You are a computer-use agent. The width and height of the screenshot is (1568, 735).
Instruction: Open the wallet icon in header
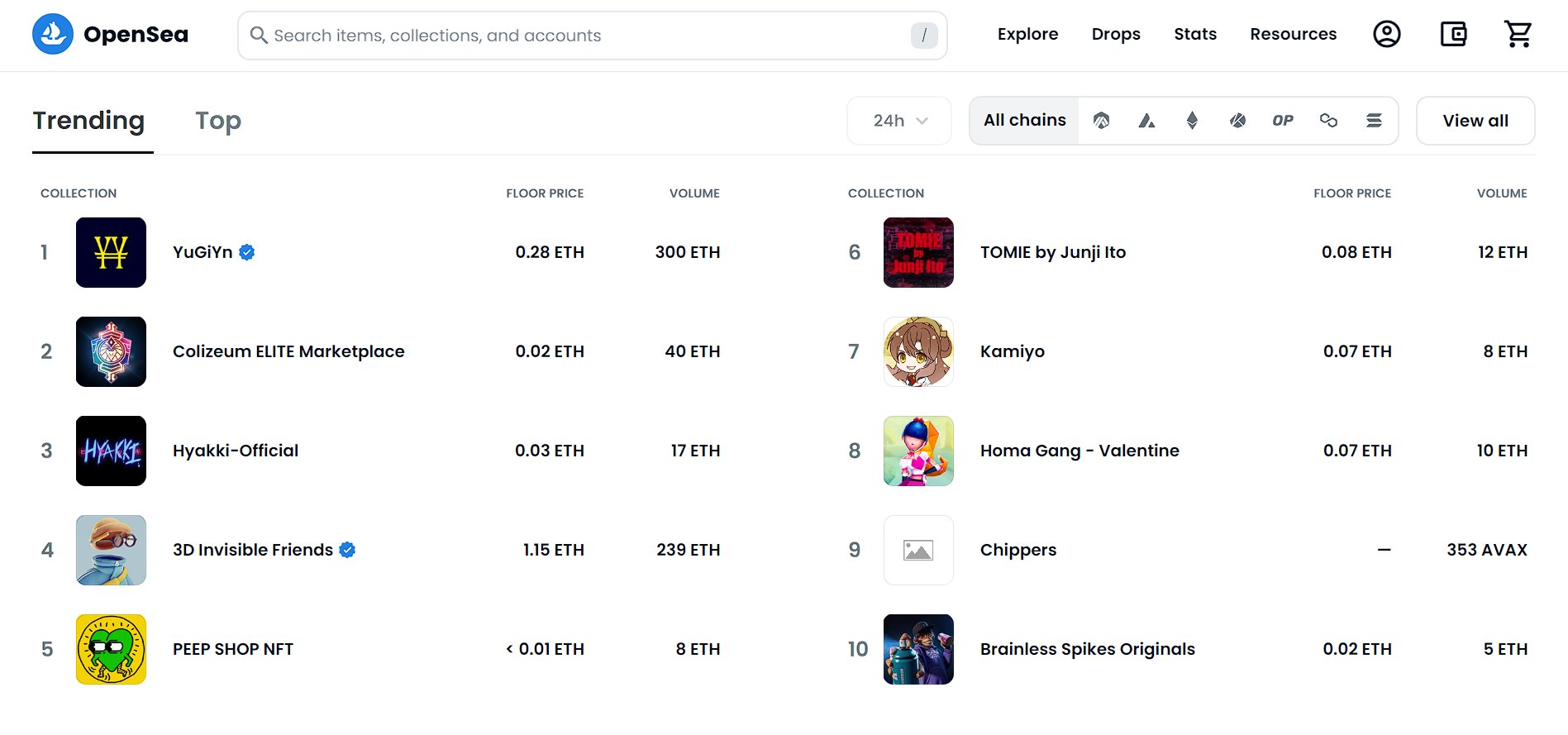[x=1453, y=34]
